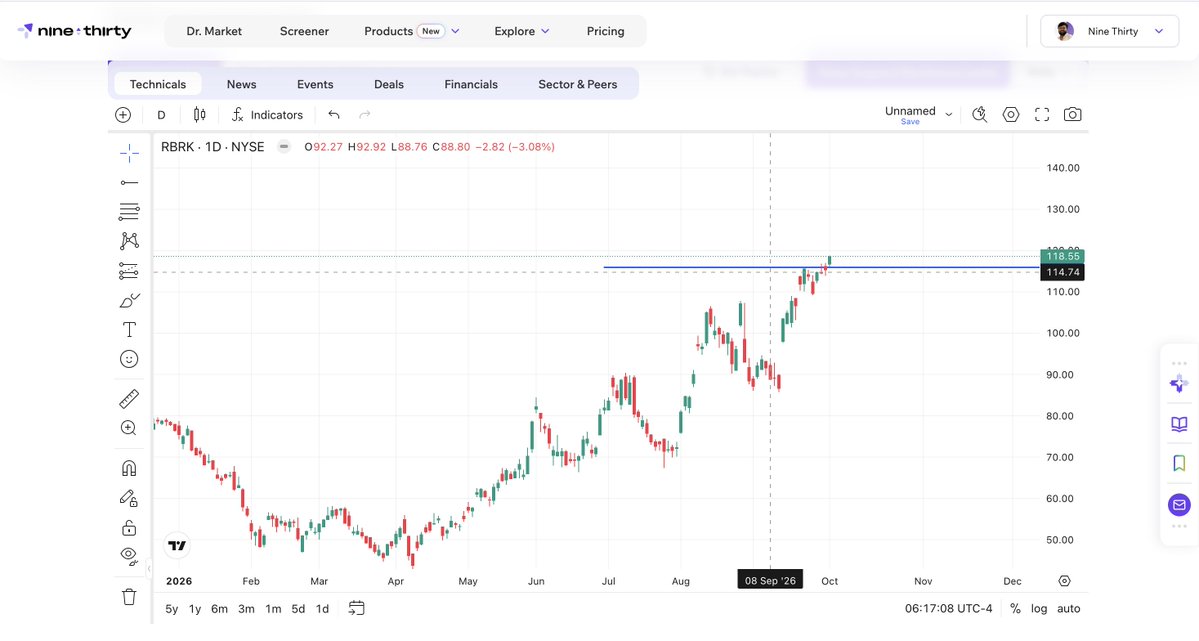Open the Pricing page
The image size is (1199, 641).
pyautogui.click(x=606, y=31)
